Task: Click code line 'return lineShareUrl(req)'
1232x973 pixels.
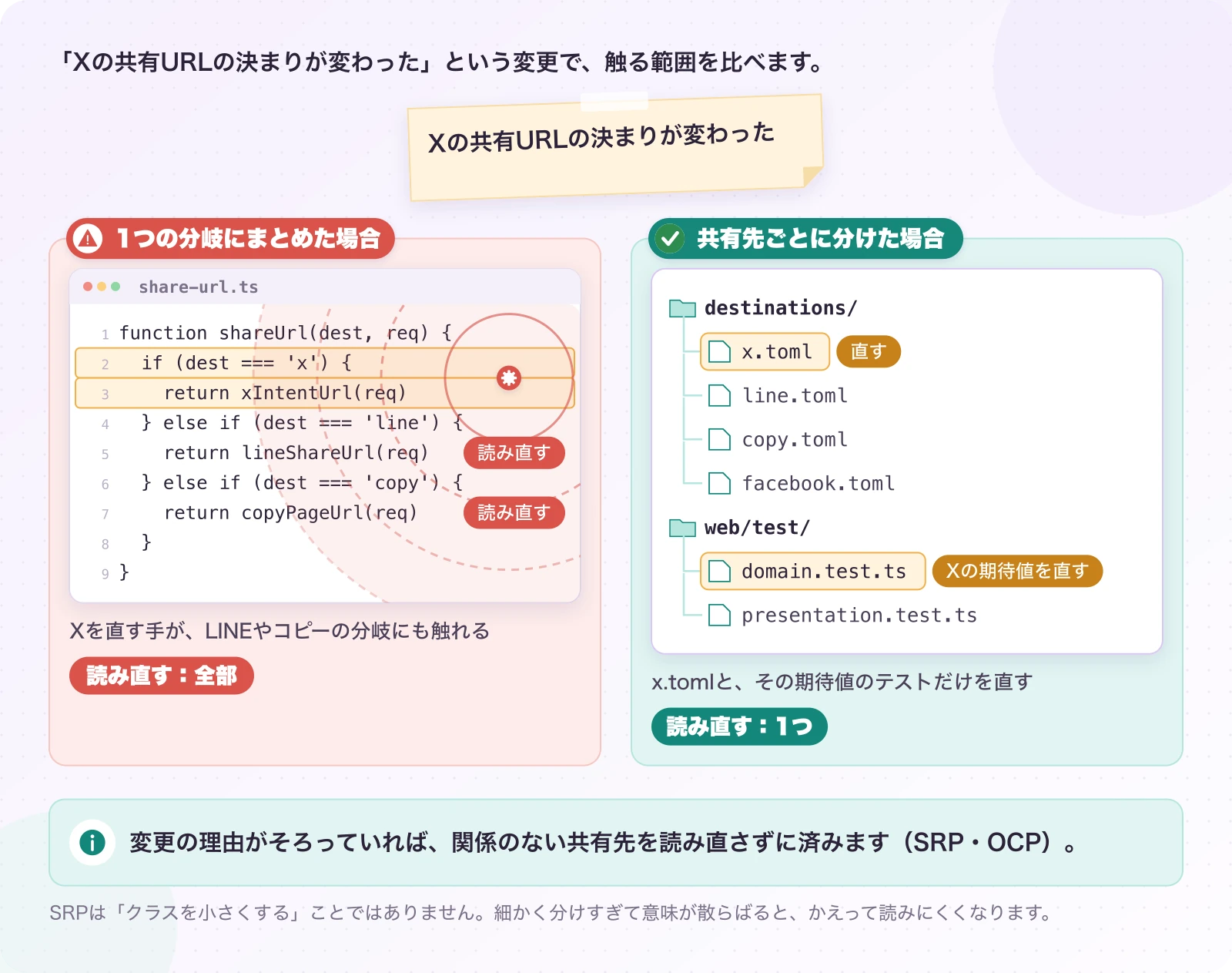Action: (296, 453)
